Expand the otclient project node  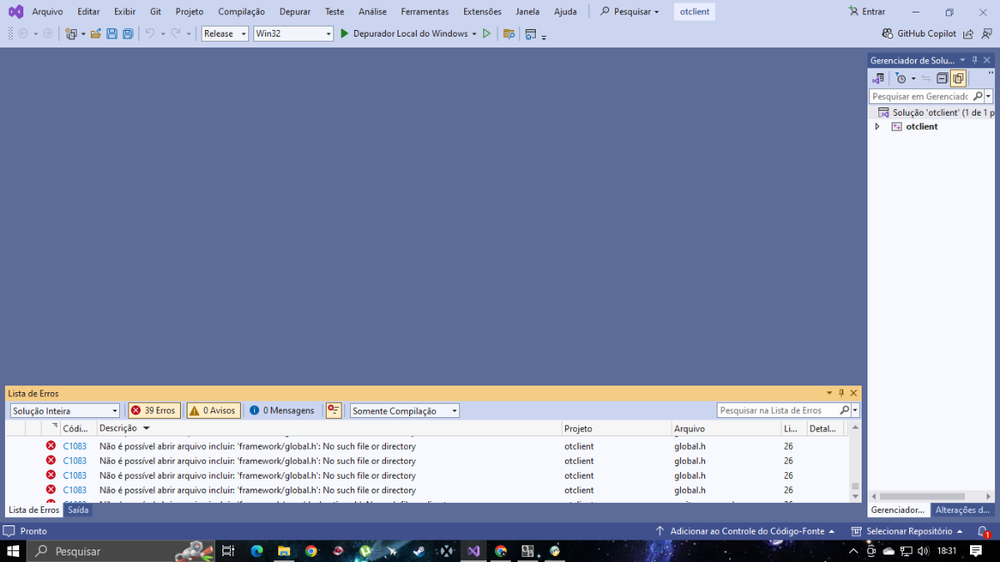pyautogui.click(x=877, y=126)
